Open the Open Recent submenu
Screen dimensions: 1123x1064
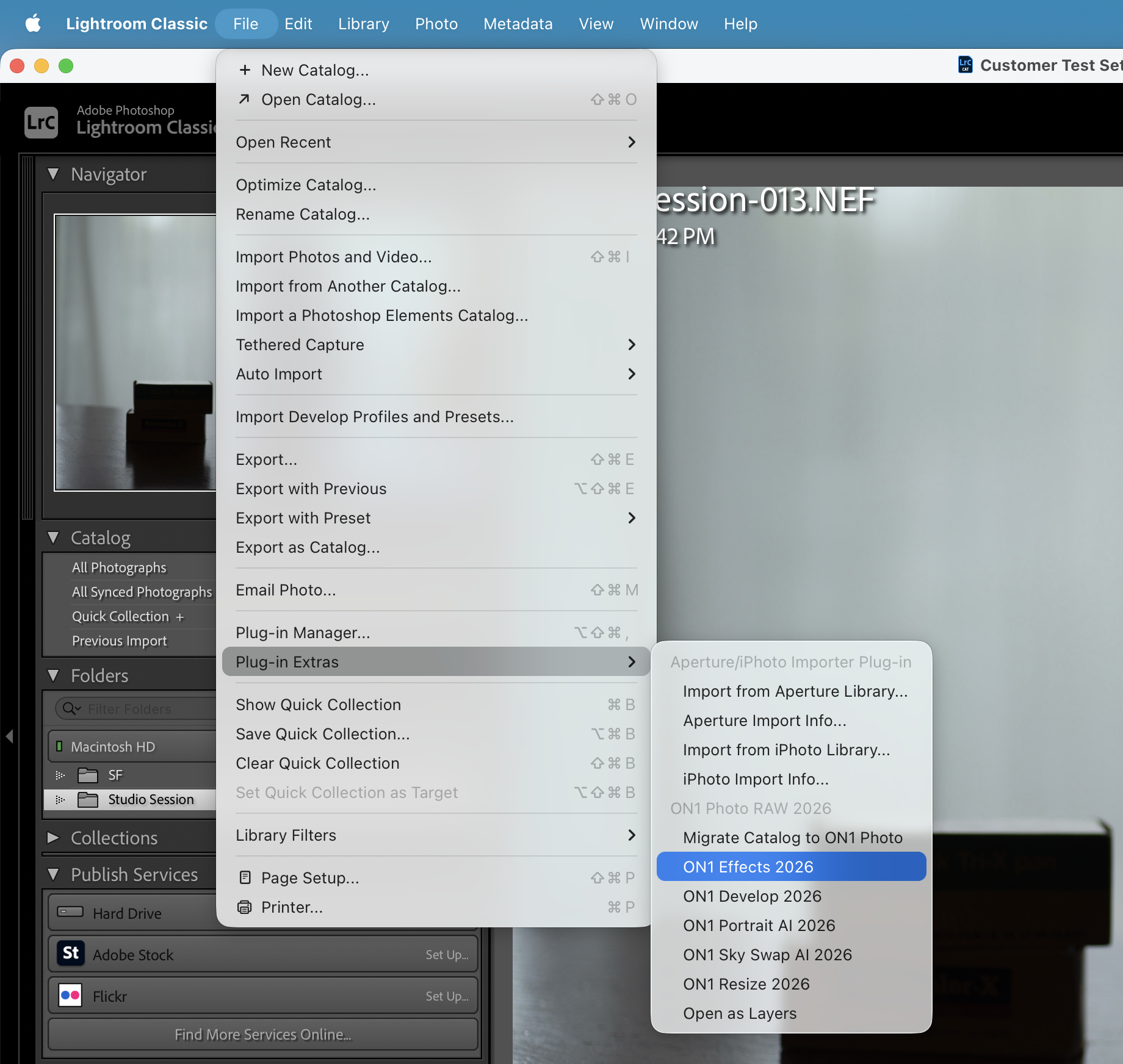tap(436, 142)
